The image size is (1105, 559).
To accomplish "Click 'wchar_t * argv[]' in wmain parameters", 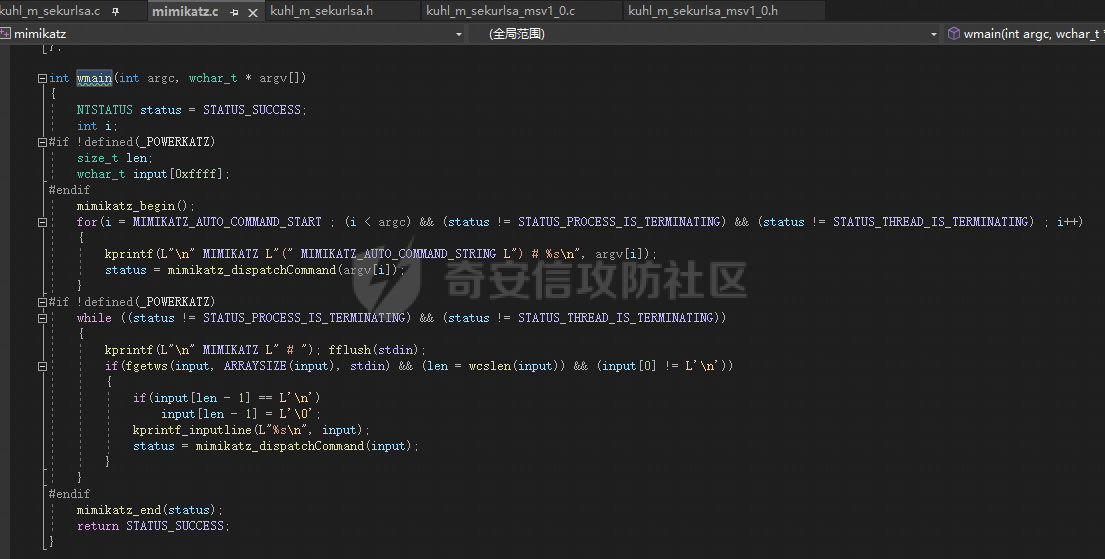I will [244, 78].
